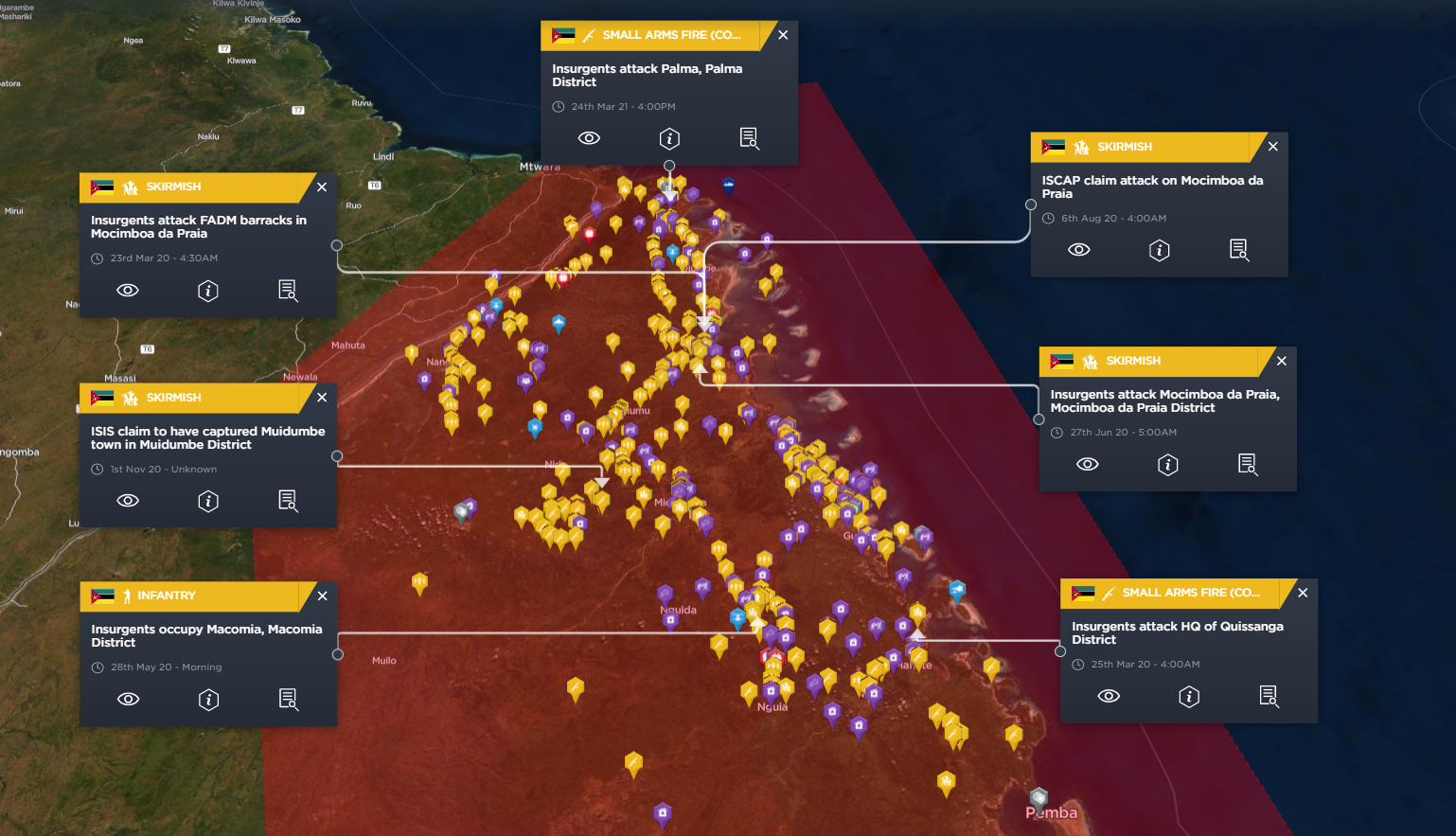Click 'Insurgents attack HQ of Quissanga District' title

click(1178, 632)
